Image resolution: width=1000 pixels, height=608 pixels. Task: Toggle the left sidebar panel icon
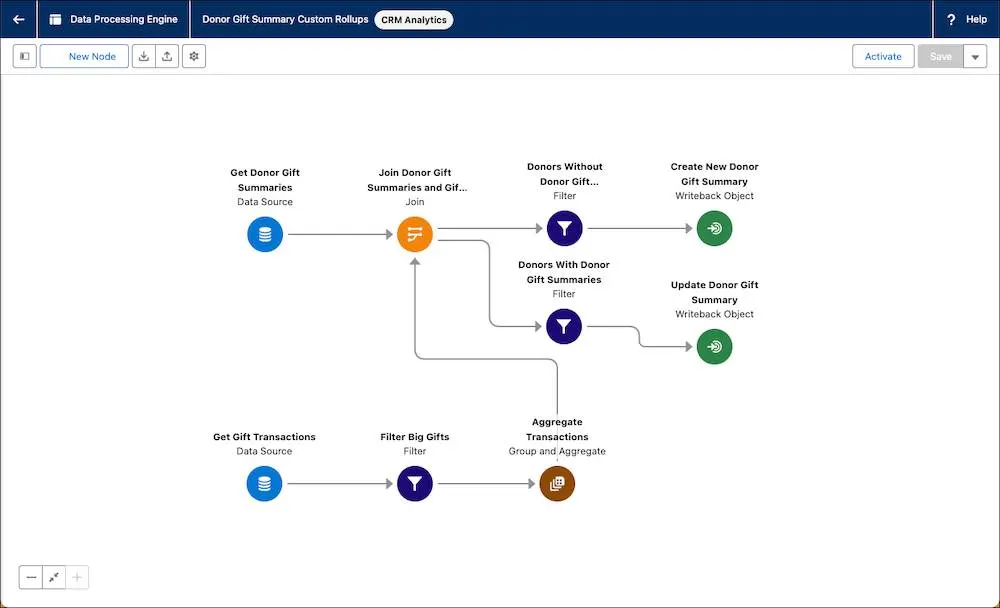[25, 56]
